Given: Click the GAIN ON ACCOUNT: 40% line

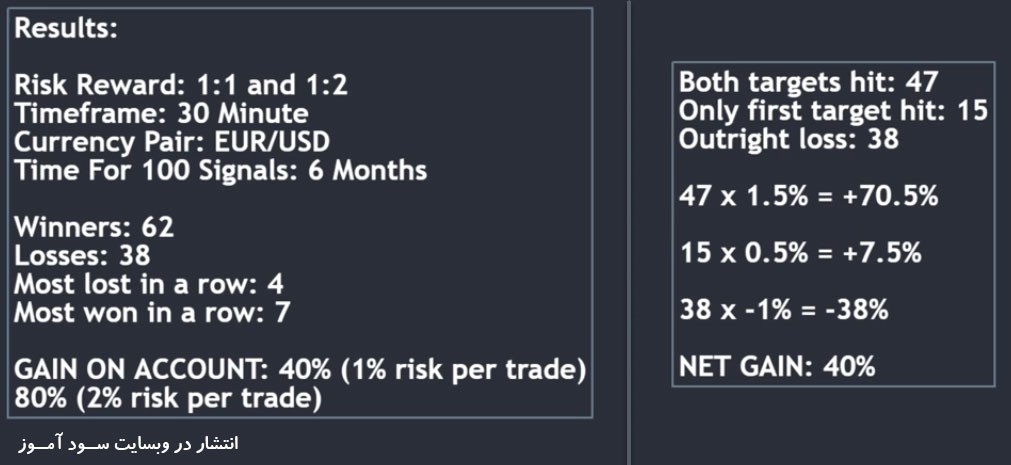Looking at the screenshot, I should pos(300,370).
